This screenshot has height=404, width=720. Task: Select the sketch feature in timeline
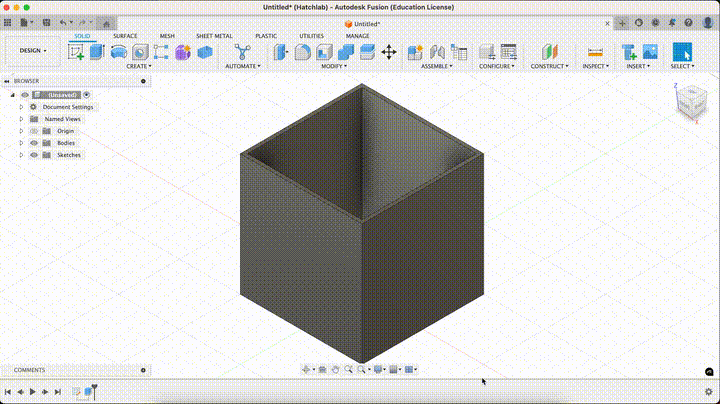click(76, 392)
